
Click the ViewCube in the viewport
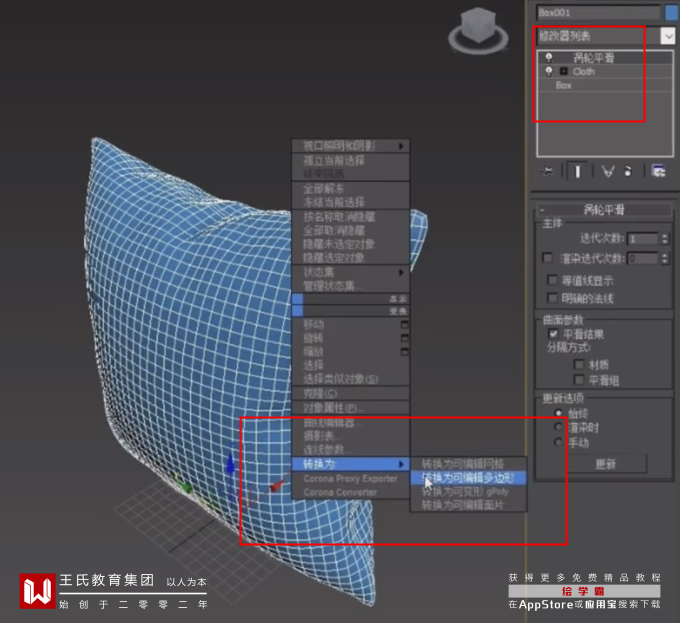[478, 30]
